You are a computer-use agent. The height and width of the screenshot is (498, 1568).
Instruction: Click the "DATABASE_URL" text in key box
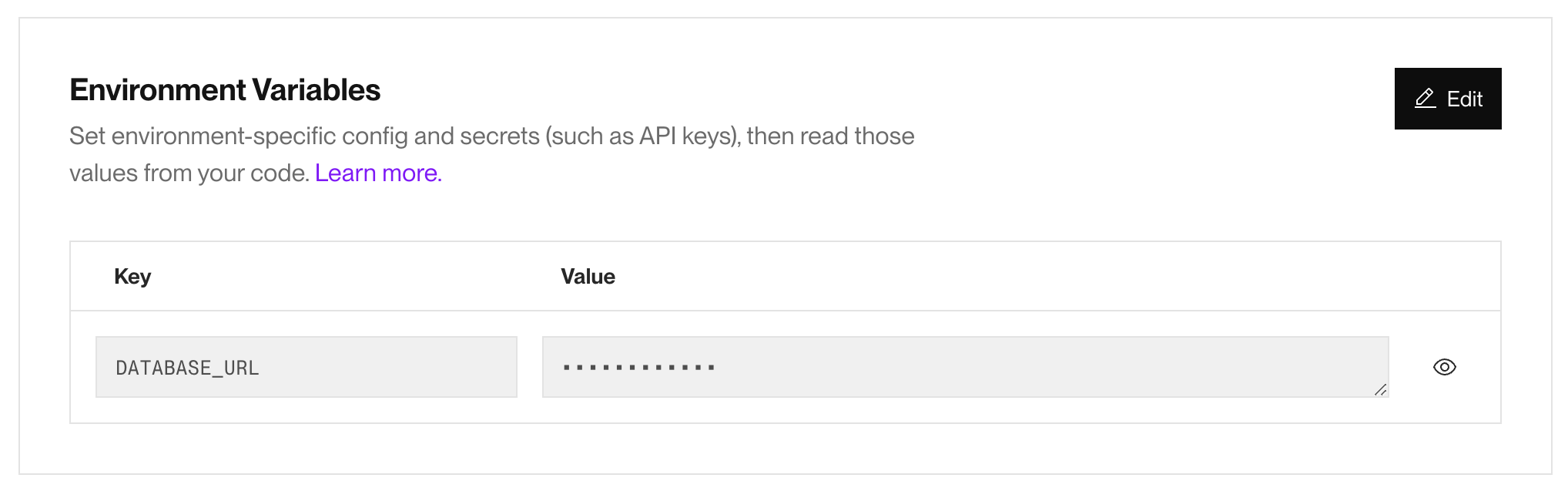[x=187, y=368]
